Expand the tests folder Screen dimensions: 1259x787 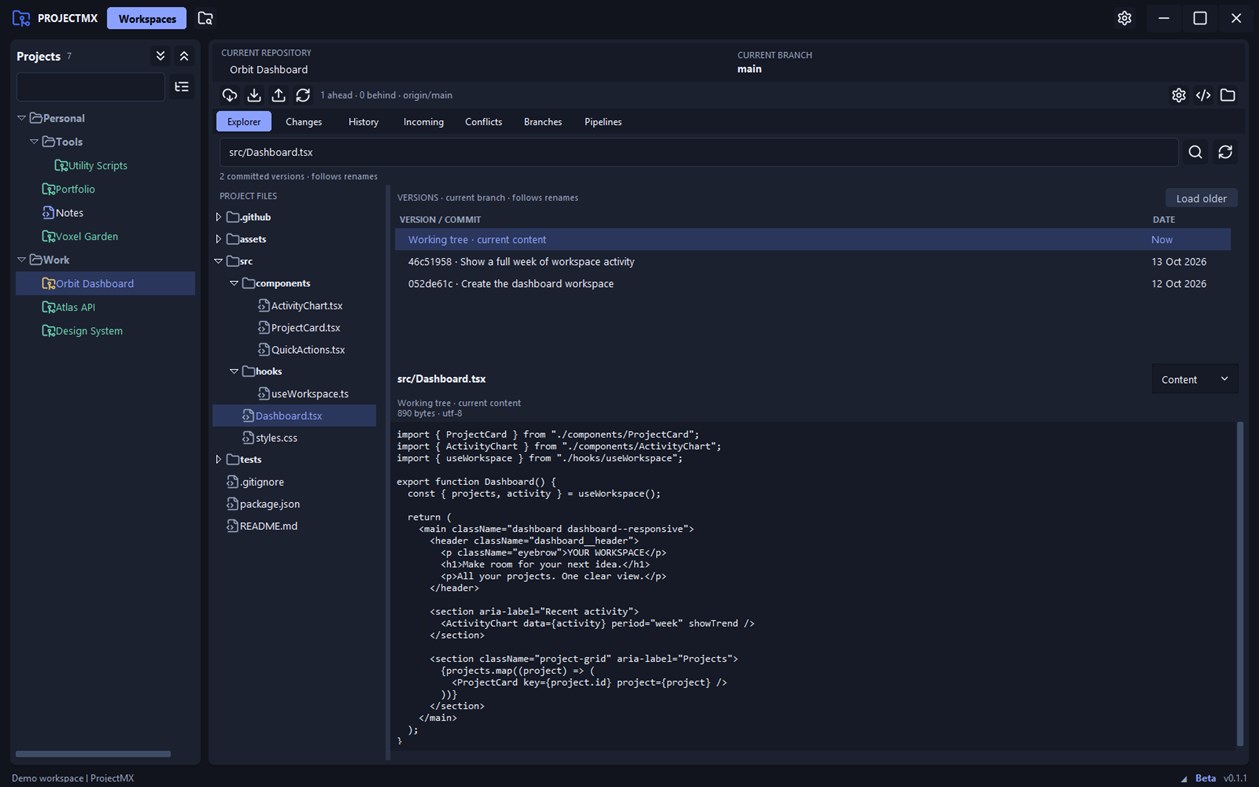(x=218, y=459)
